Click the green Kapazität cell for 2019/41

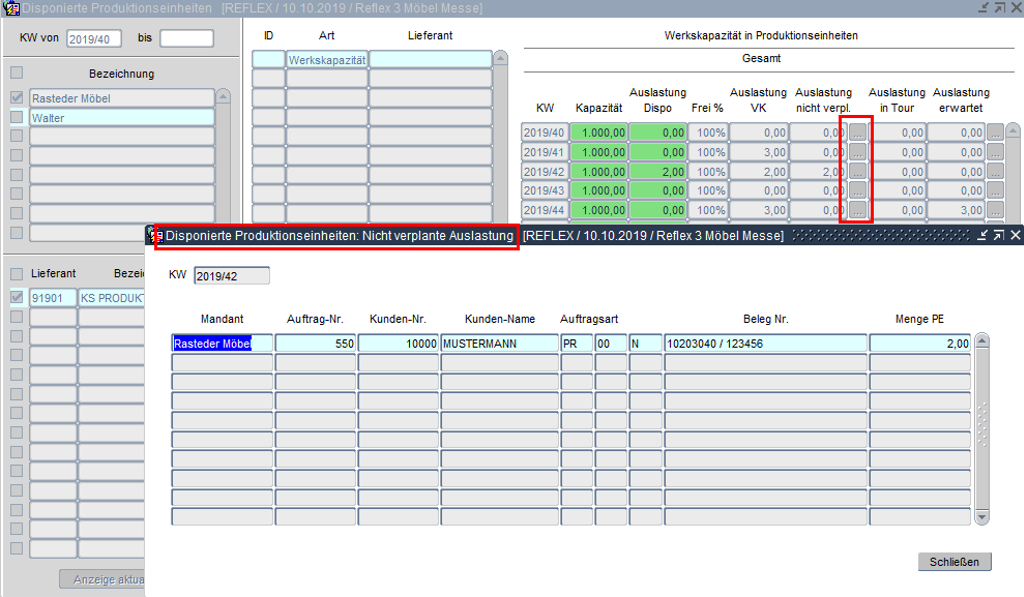pyautogui.click(x=599, y=152)
